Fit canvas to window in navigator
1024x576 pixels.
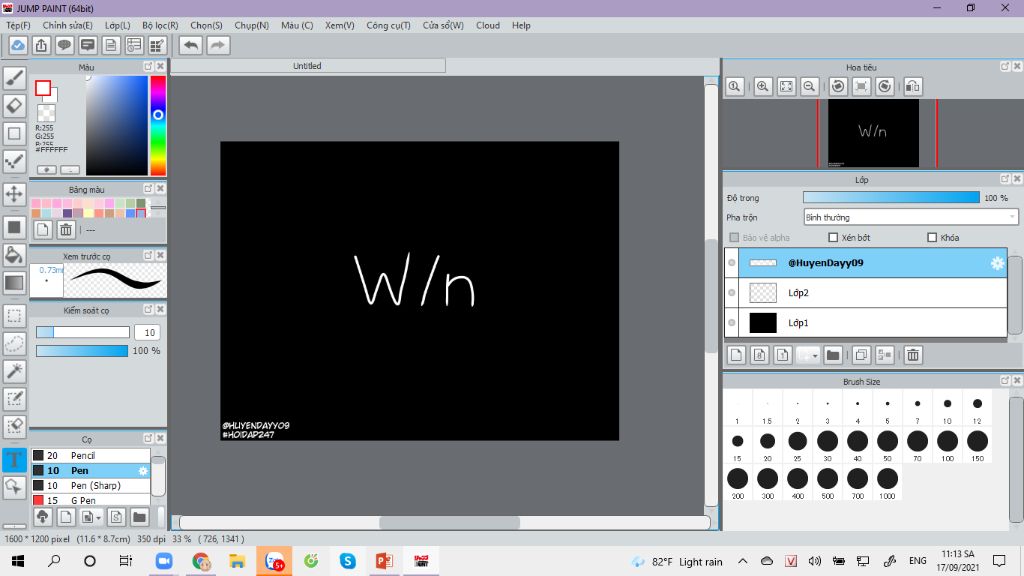[x=786, y=86]
